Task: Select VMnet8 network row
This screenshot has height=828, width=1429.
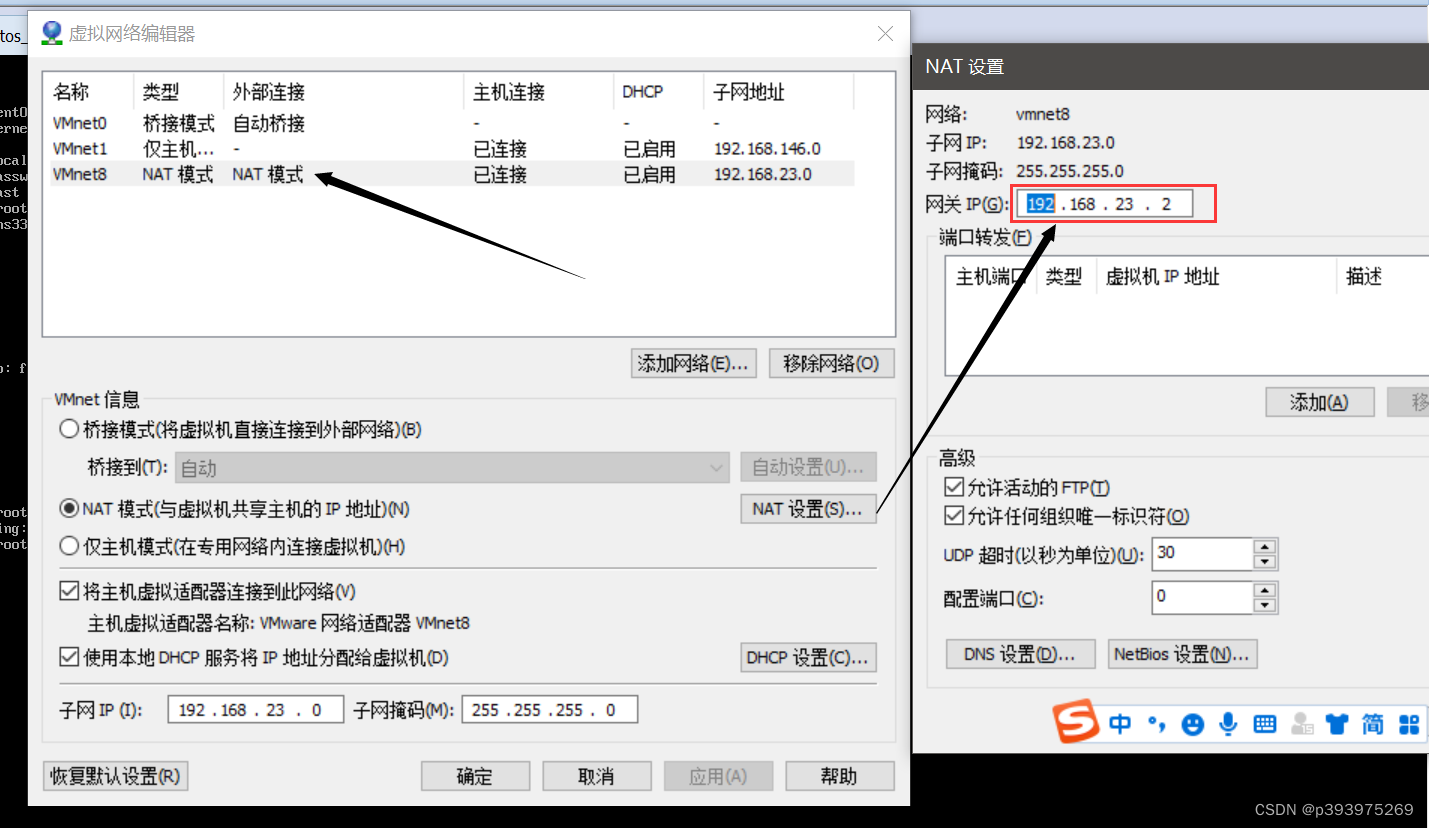Action: pos(452,174)
